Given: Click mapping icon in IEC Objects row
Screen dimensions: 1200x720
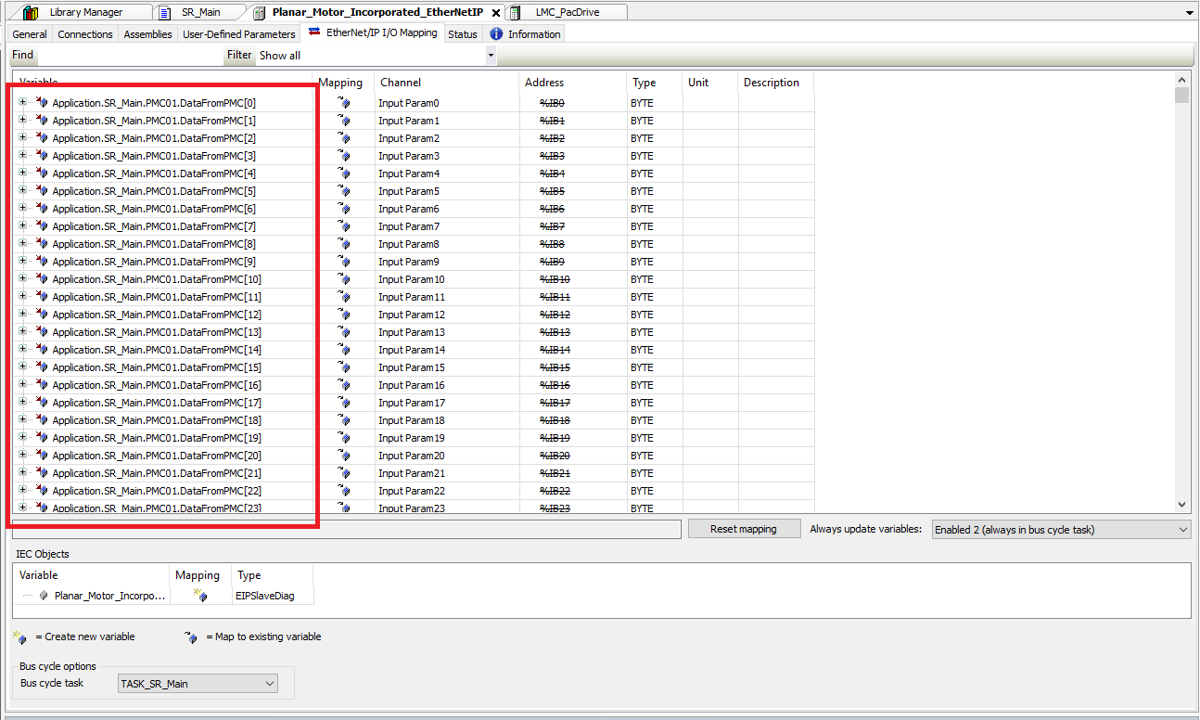Looking at the screenshot, I should point(200,596).
